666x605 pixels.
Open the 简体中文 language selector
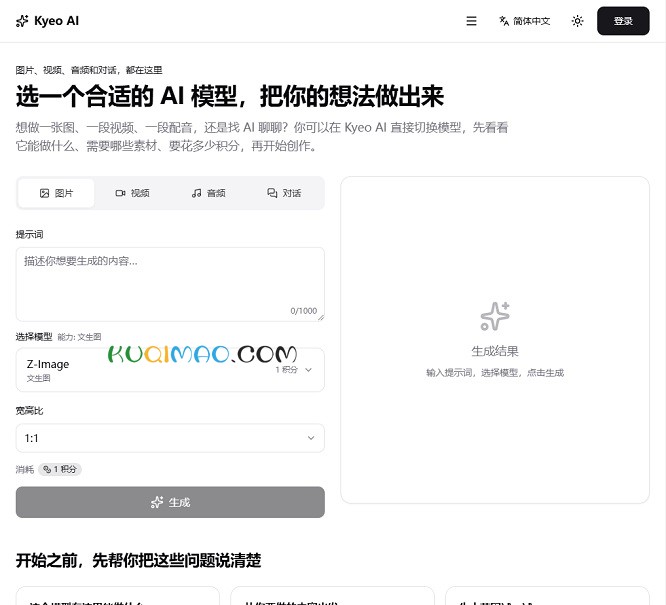[525, 21]
